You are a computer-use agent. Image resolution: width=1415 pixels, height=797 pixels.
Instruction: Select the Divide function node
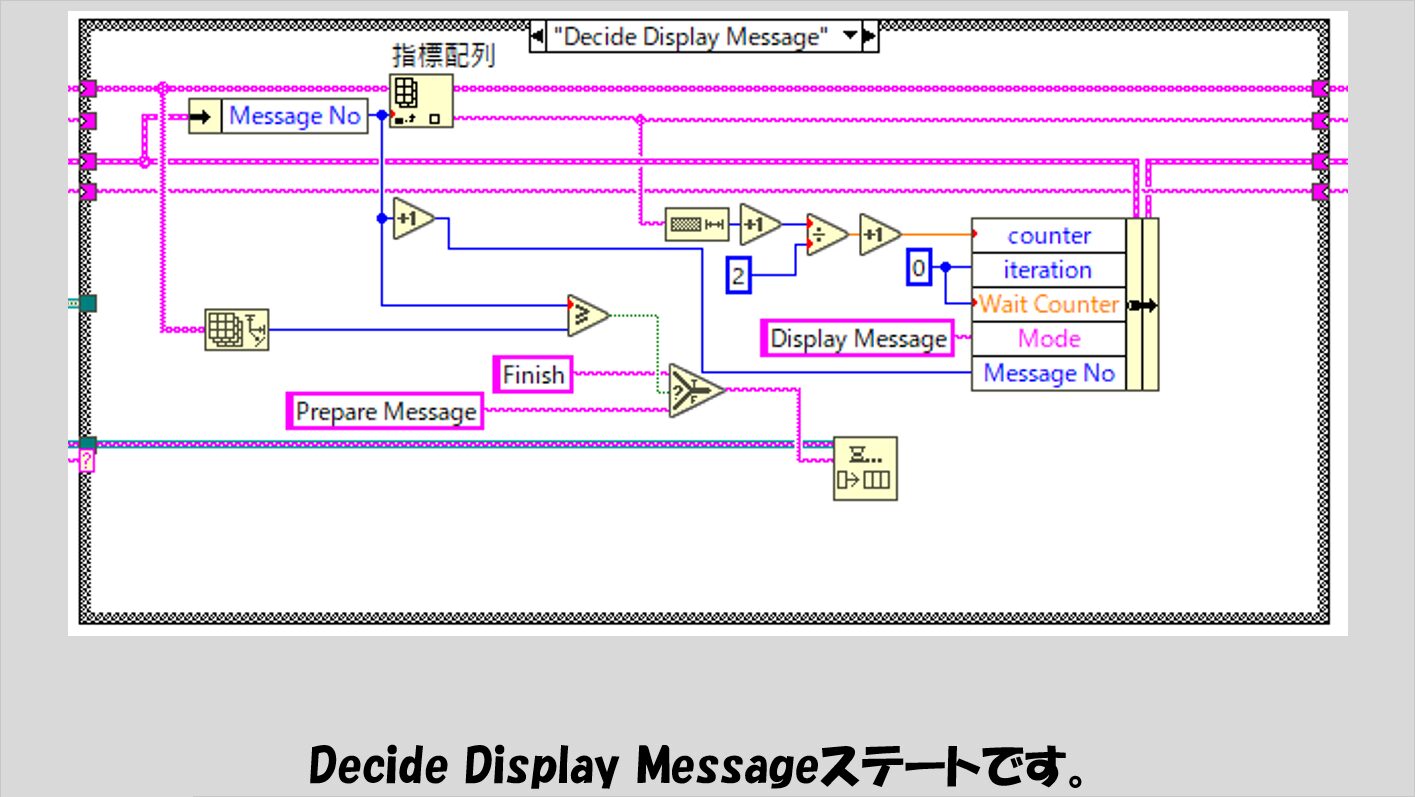click(826, 236)
